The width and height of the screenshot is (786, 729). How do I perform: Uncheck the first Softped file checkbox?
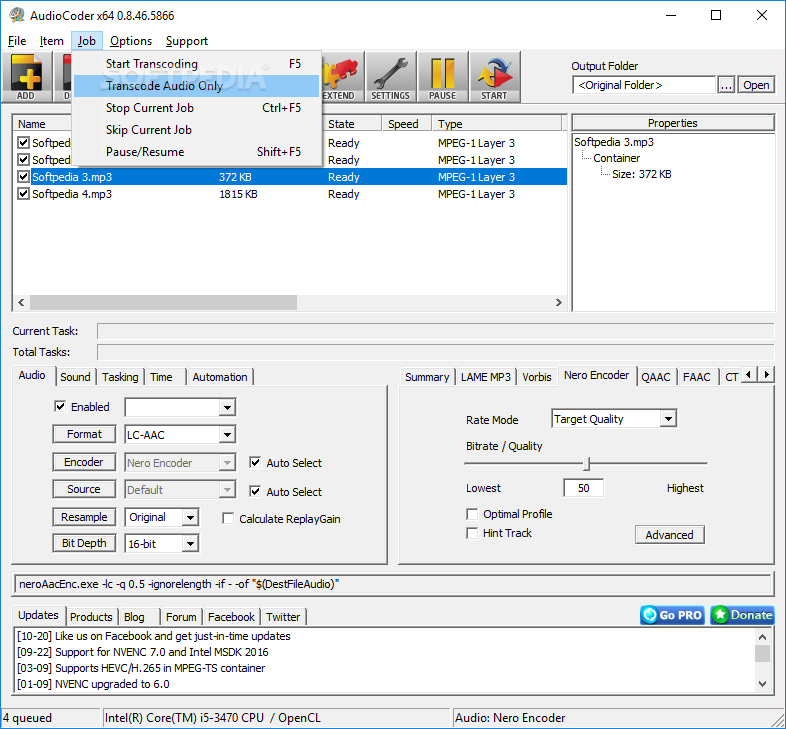pyautogui.click(x=23, y=142)
